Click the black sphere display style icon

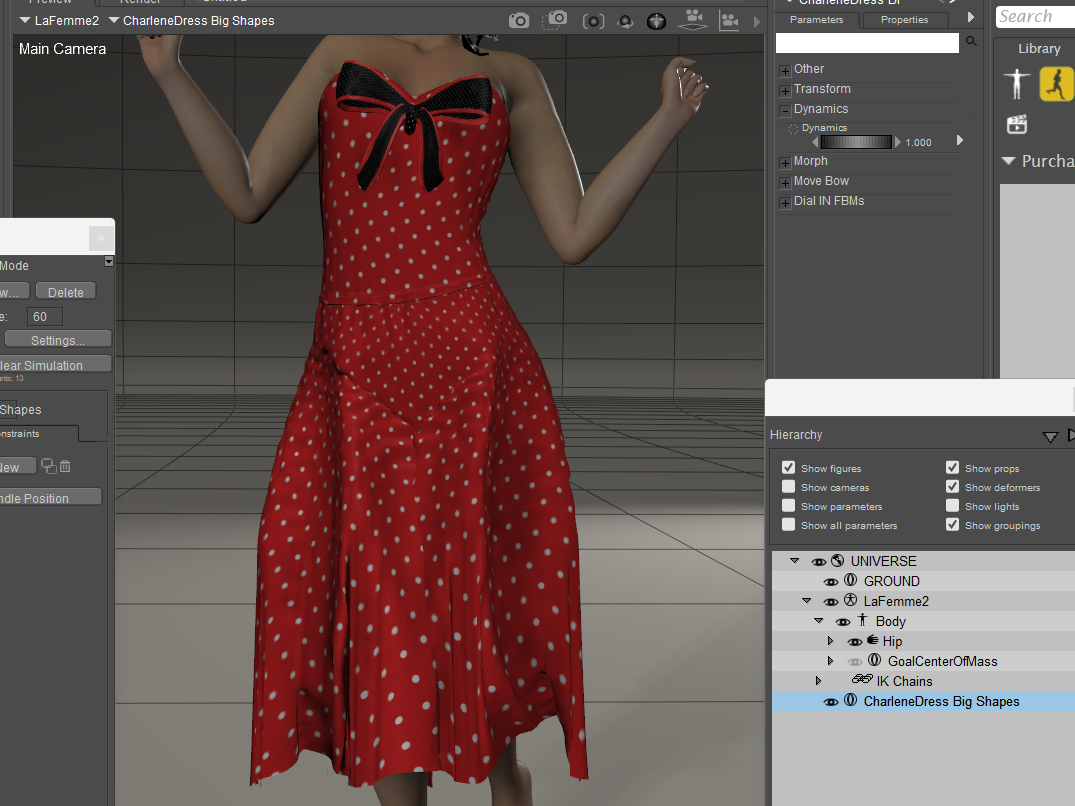[656, 21]
